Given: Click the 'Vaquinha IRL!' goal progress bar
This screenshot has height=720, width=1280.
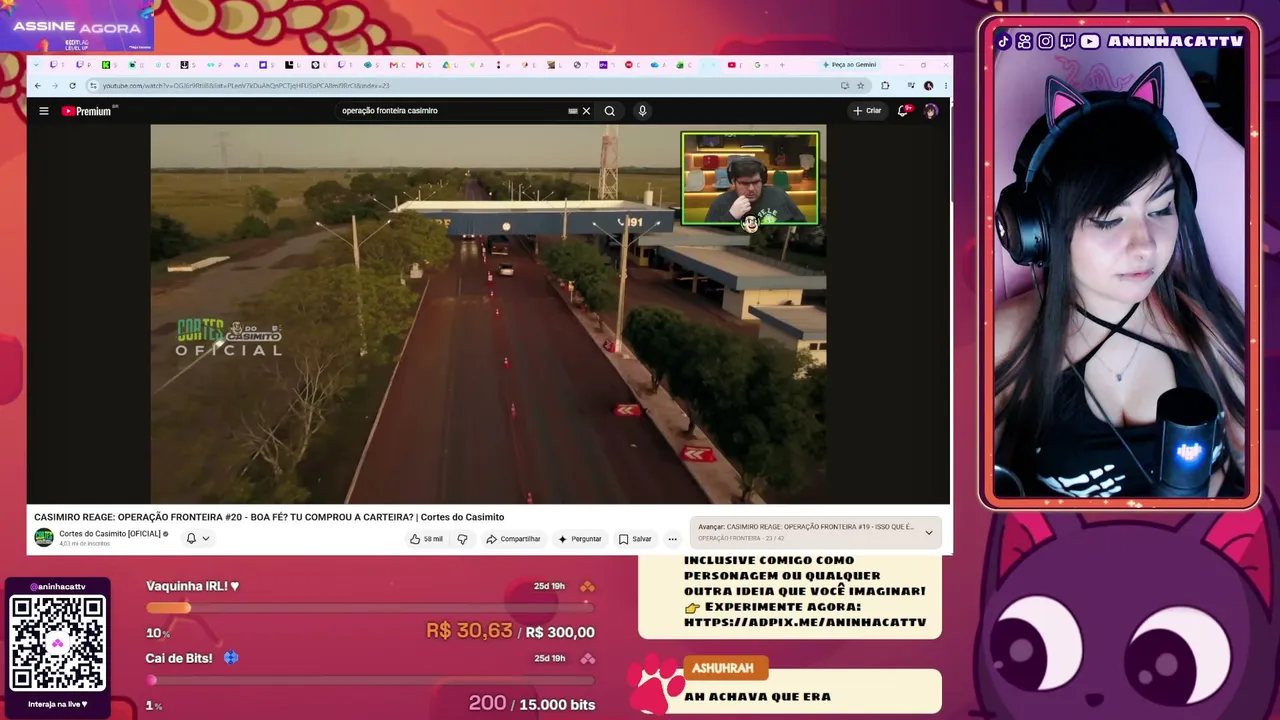Looking at the screenshot, I should point(370,608).
